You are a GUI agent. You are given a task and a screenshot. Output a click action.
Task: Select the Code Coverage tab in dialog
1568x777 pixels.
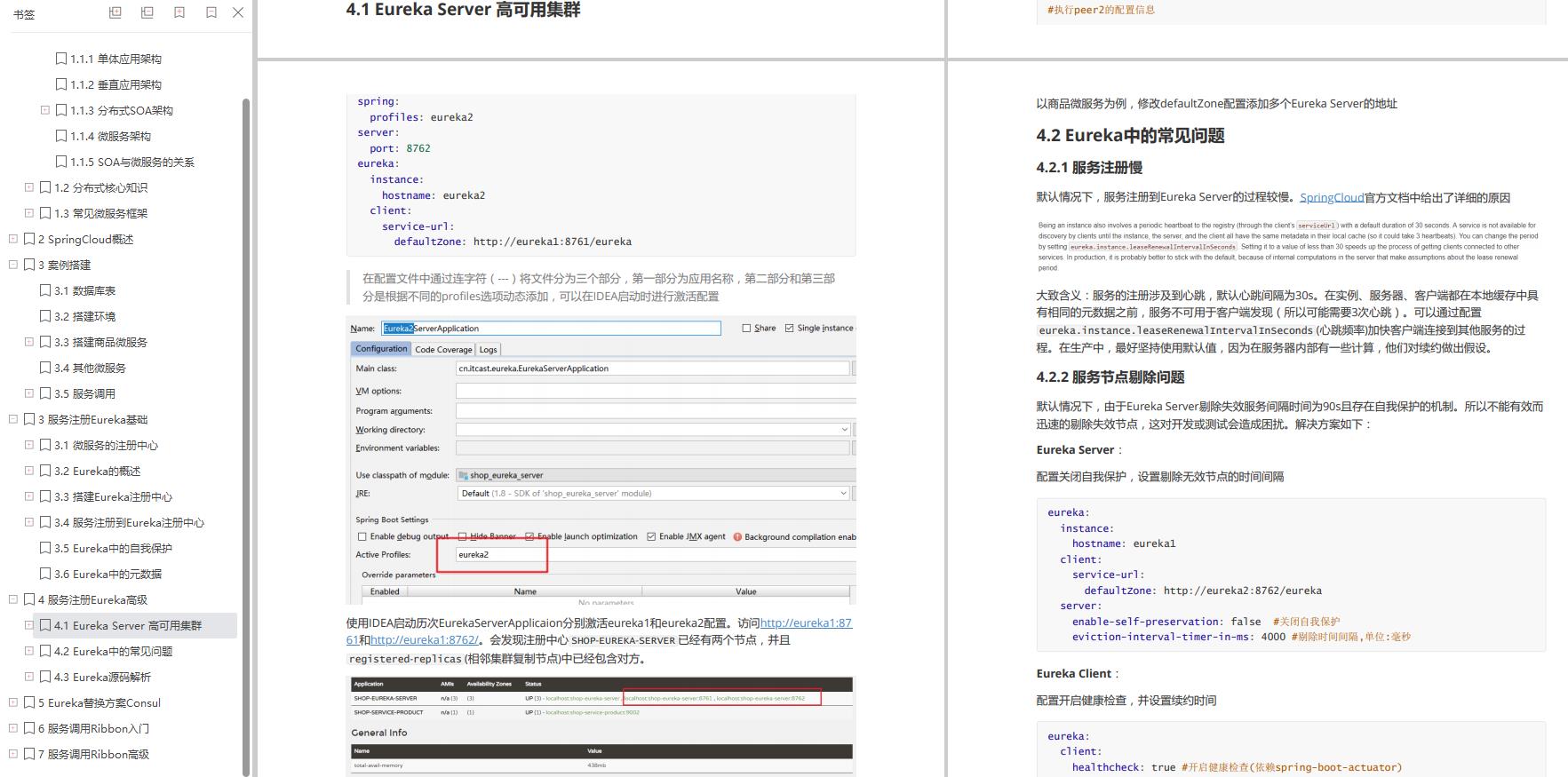coord(443,349)
